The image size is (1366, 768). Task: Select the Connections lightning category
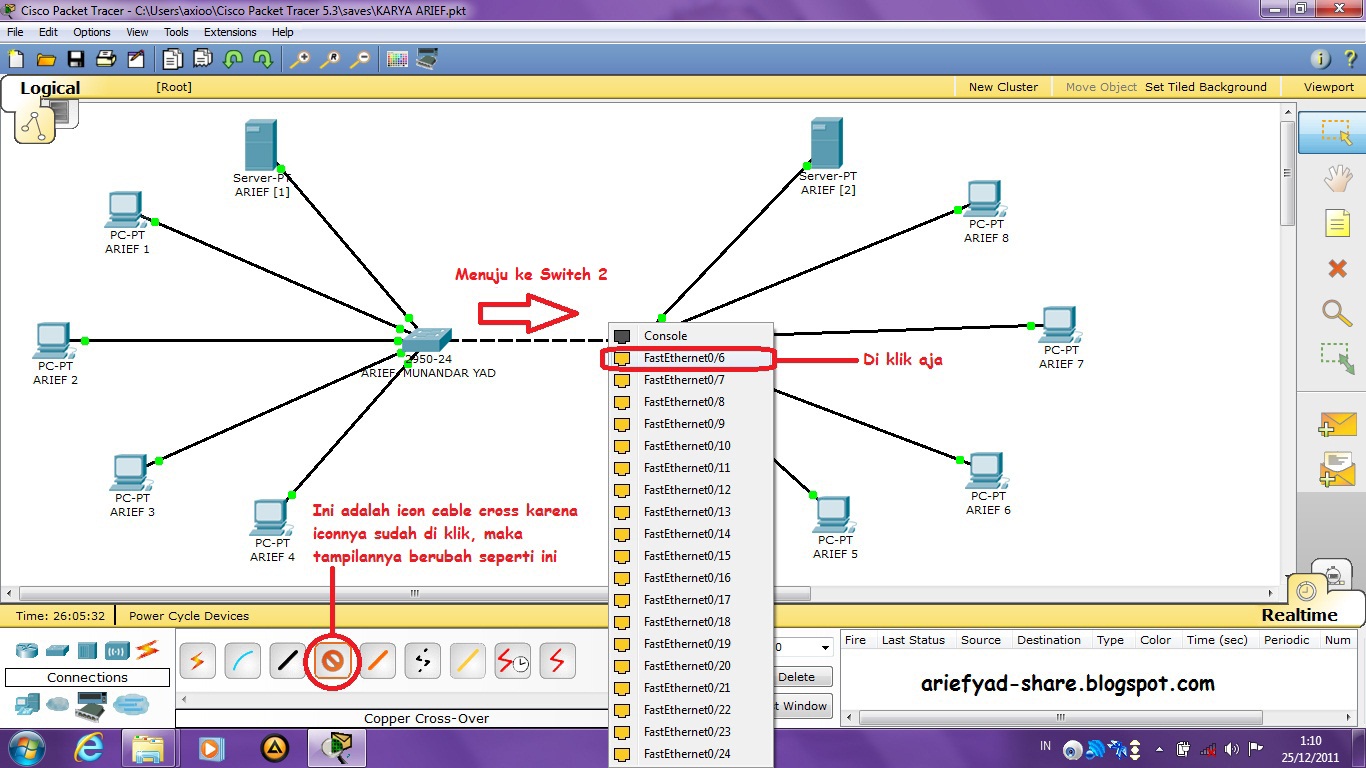point(147,650)
